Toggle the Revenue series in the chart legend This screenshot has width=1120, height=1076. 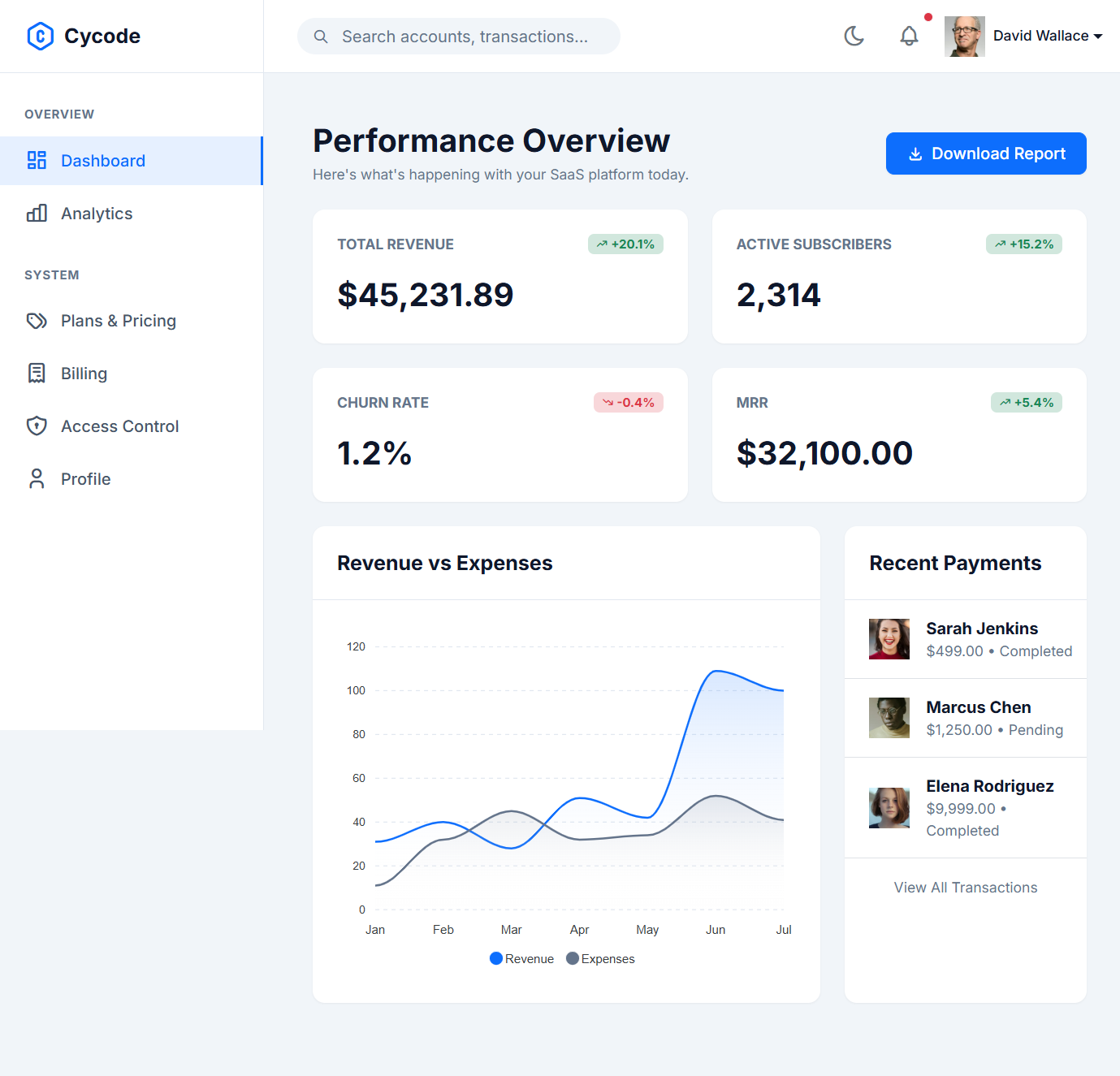pos(521,958)
